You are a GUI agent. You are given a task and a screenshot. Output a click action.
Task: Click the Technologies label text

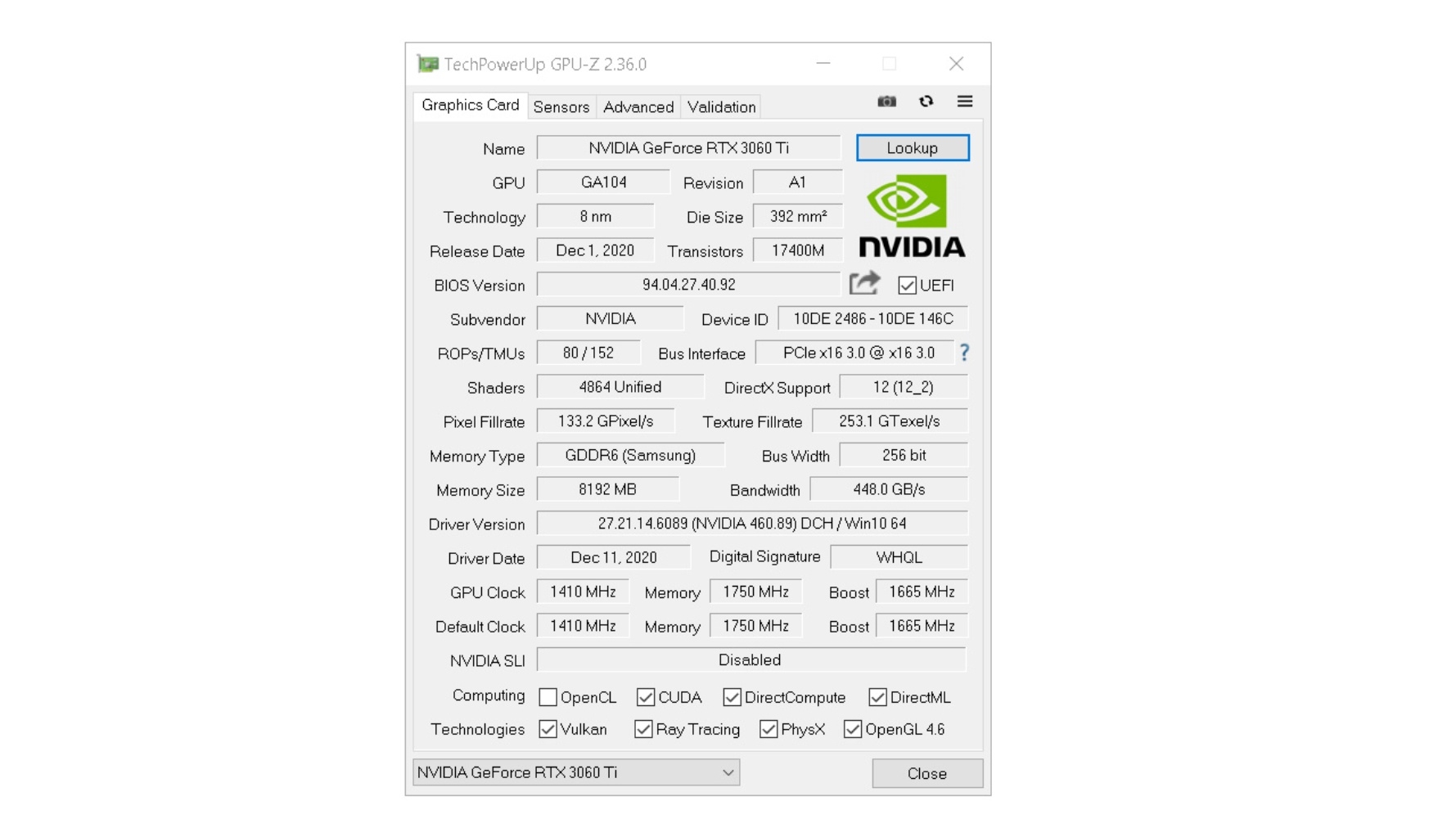click(478, 729)
